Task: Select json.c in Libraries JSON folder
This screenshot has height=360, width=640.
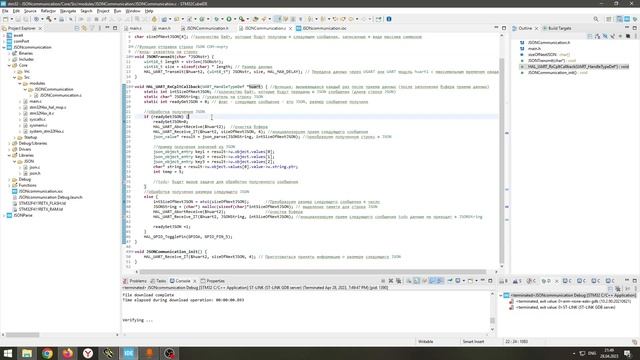Action: point(35,167)
